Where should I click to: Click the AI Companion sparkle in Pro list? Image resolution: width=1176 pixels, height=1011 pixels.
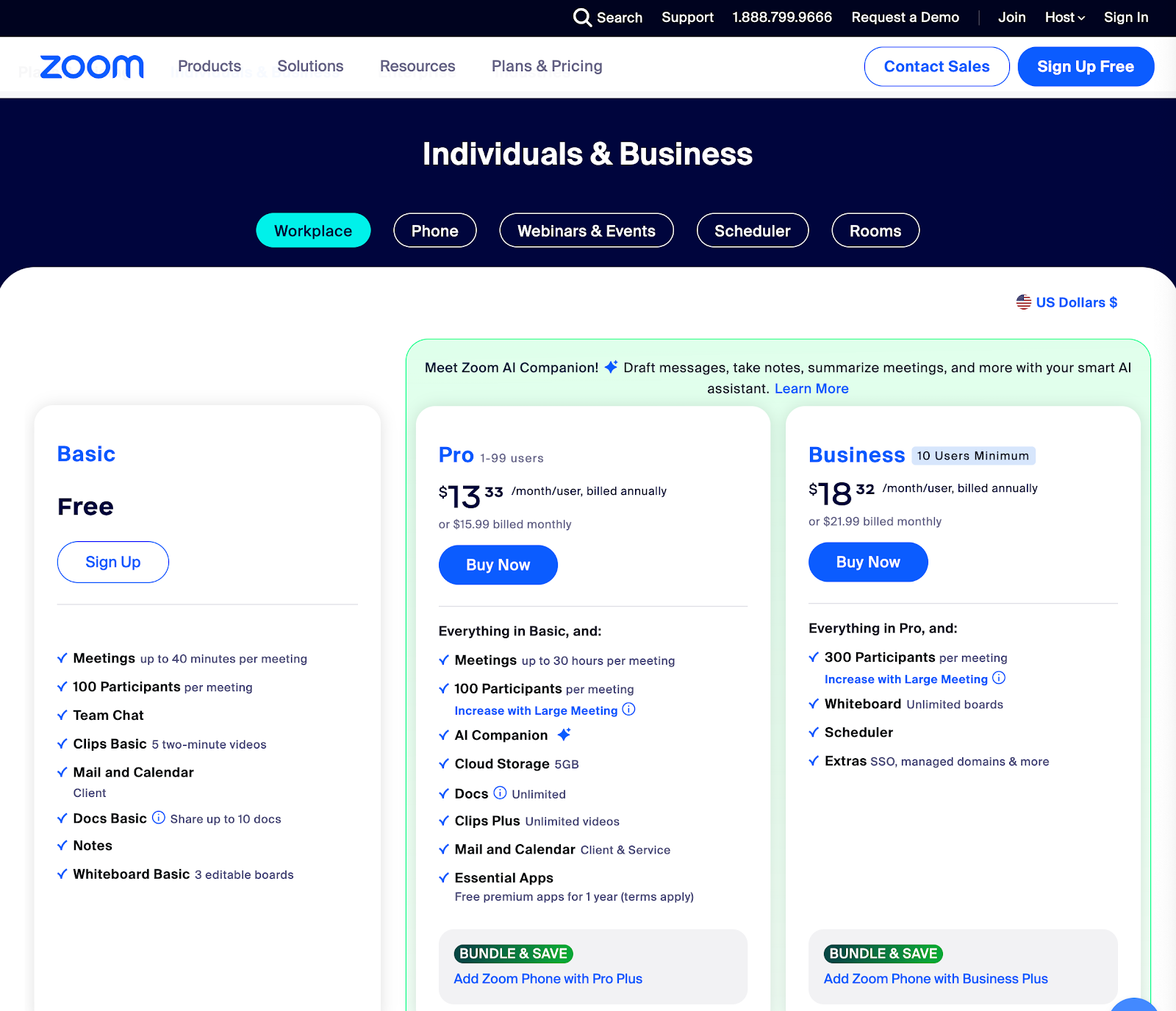click(564, 734)
